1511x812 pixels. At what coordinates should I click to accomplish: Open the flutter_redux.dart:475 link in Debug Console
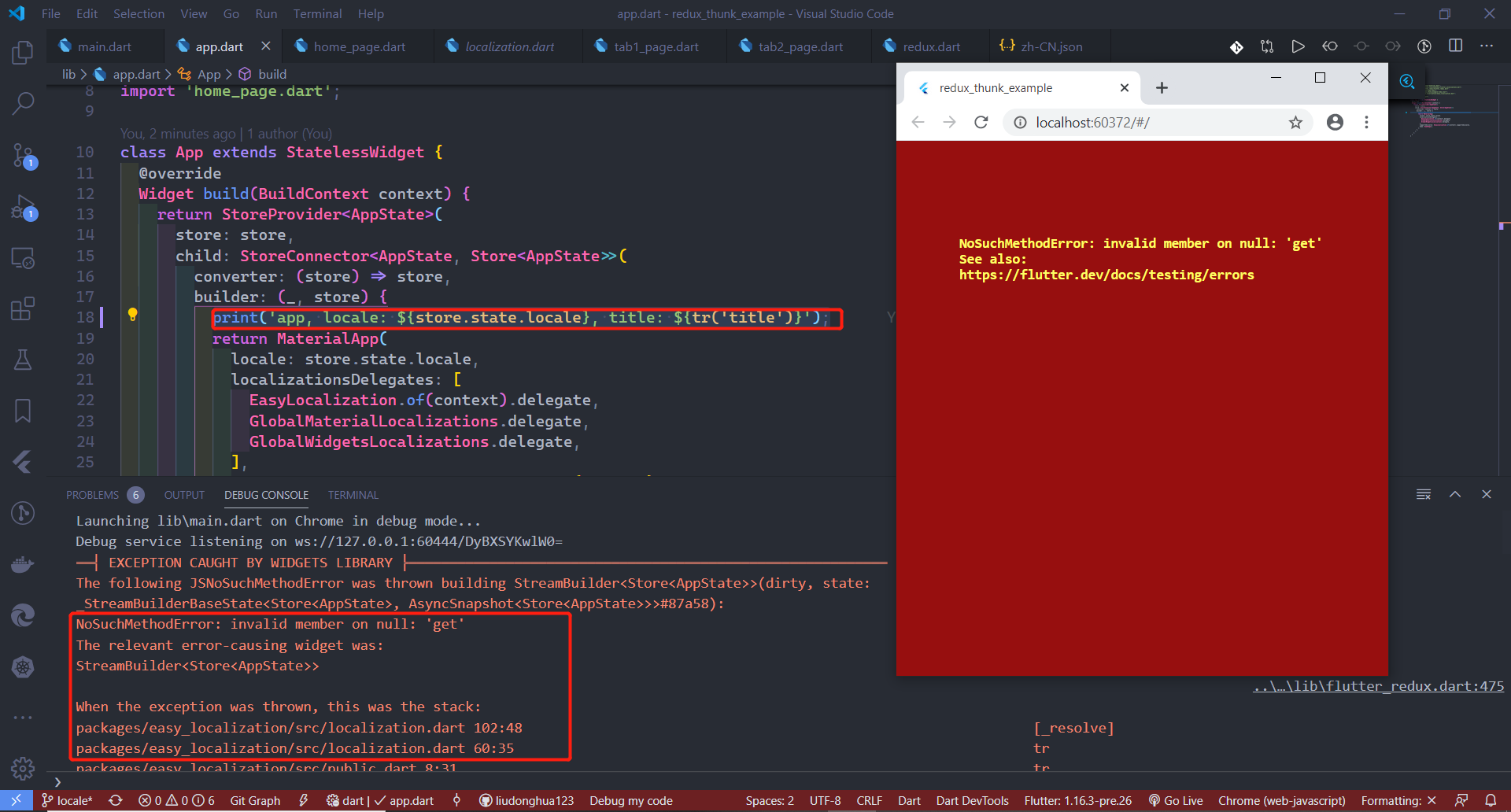pyautogui.click(x=1378, y=685)
